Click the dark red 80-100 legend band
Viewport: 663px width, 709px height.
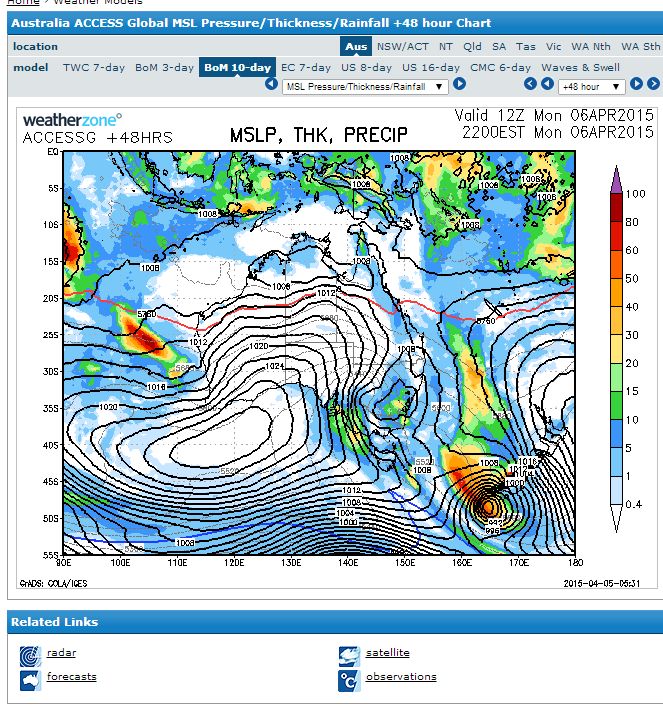[x=616, y=207]
